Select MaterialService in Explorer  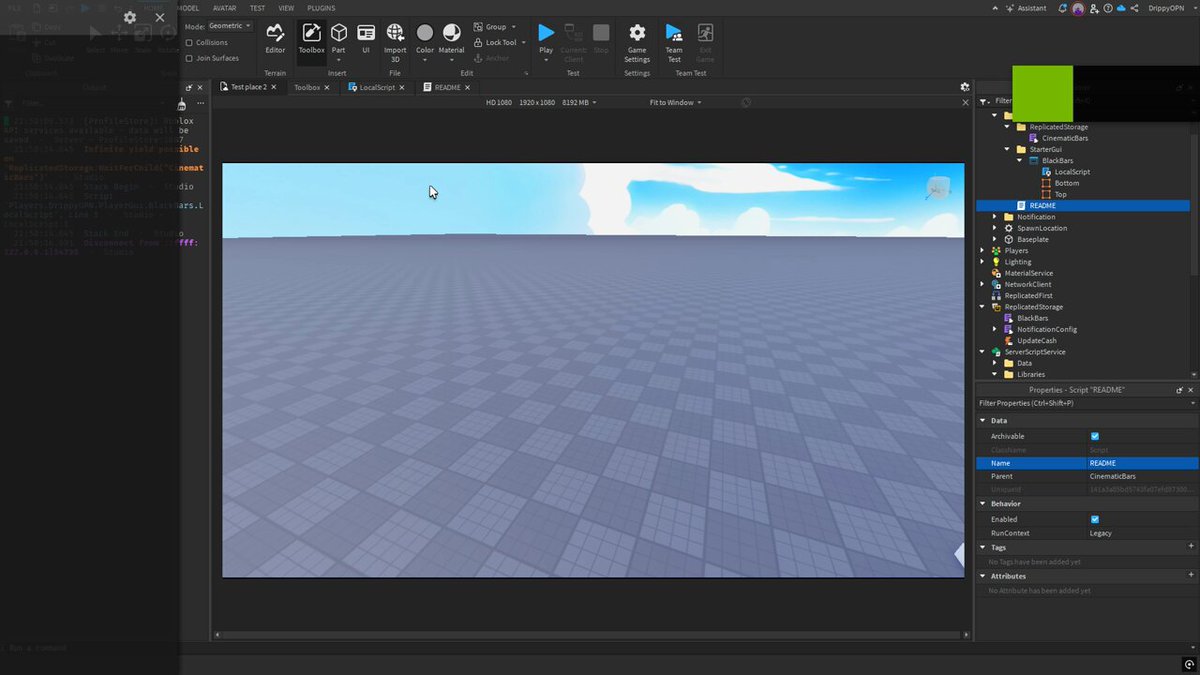(1028, 273)
